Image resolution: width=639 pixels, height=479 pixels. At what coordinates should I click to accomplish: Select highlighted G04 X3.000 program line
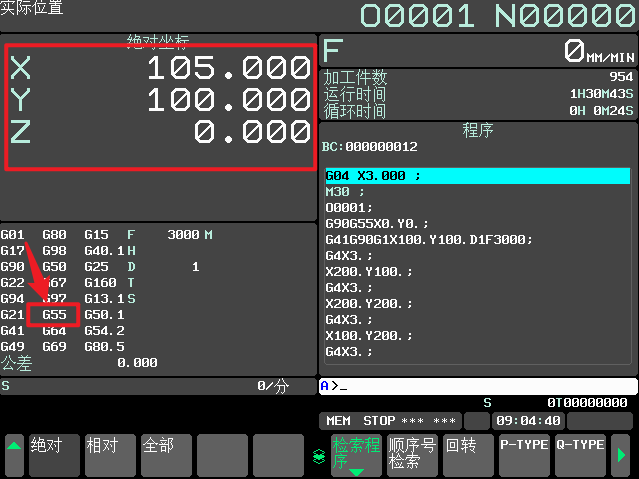point(476,176)
